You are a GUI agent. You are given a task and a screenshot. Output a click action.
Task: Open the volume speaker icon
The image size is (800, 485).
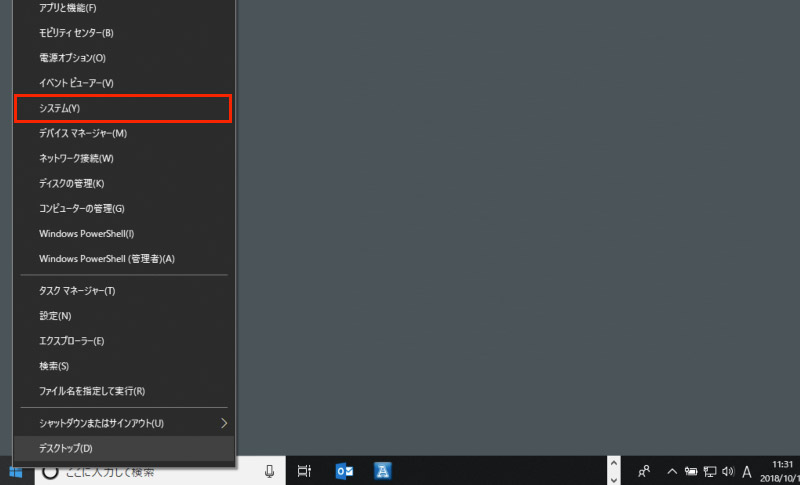[x=728, y=472]
